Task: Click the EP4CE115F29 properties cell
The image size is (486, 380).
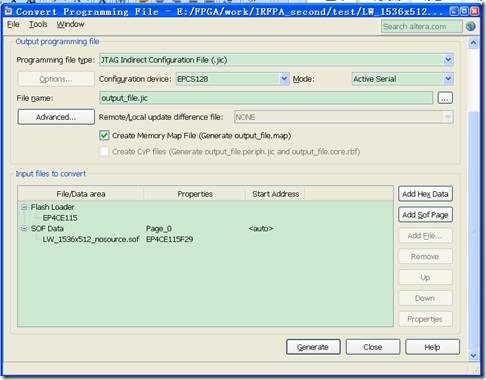Action: 170,239
